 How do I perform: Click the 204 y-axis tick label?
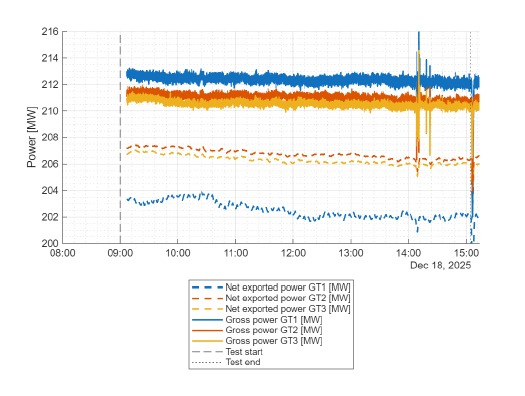tap(50, 190)
